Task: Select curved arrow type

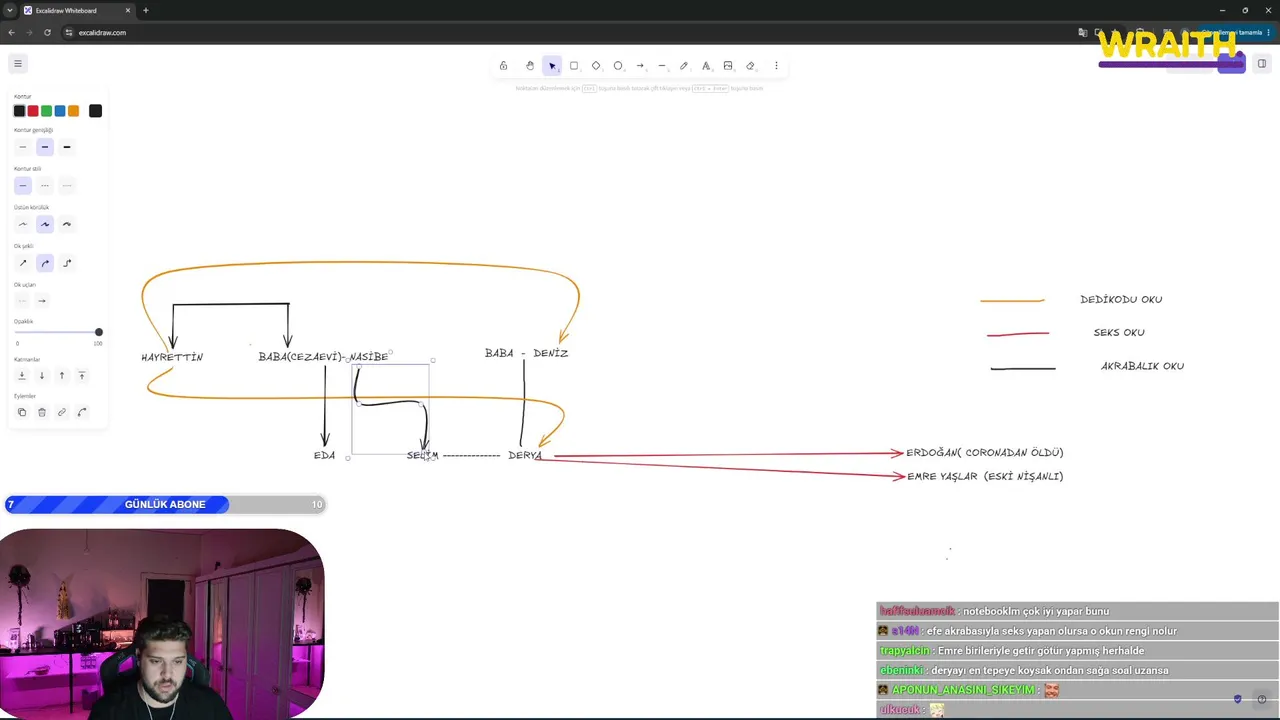Action: point(45,263)
